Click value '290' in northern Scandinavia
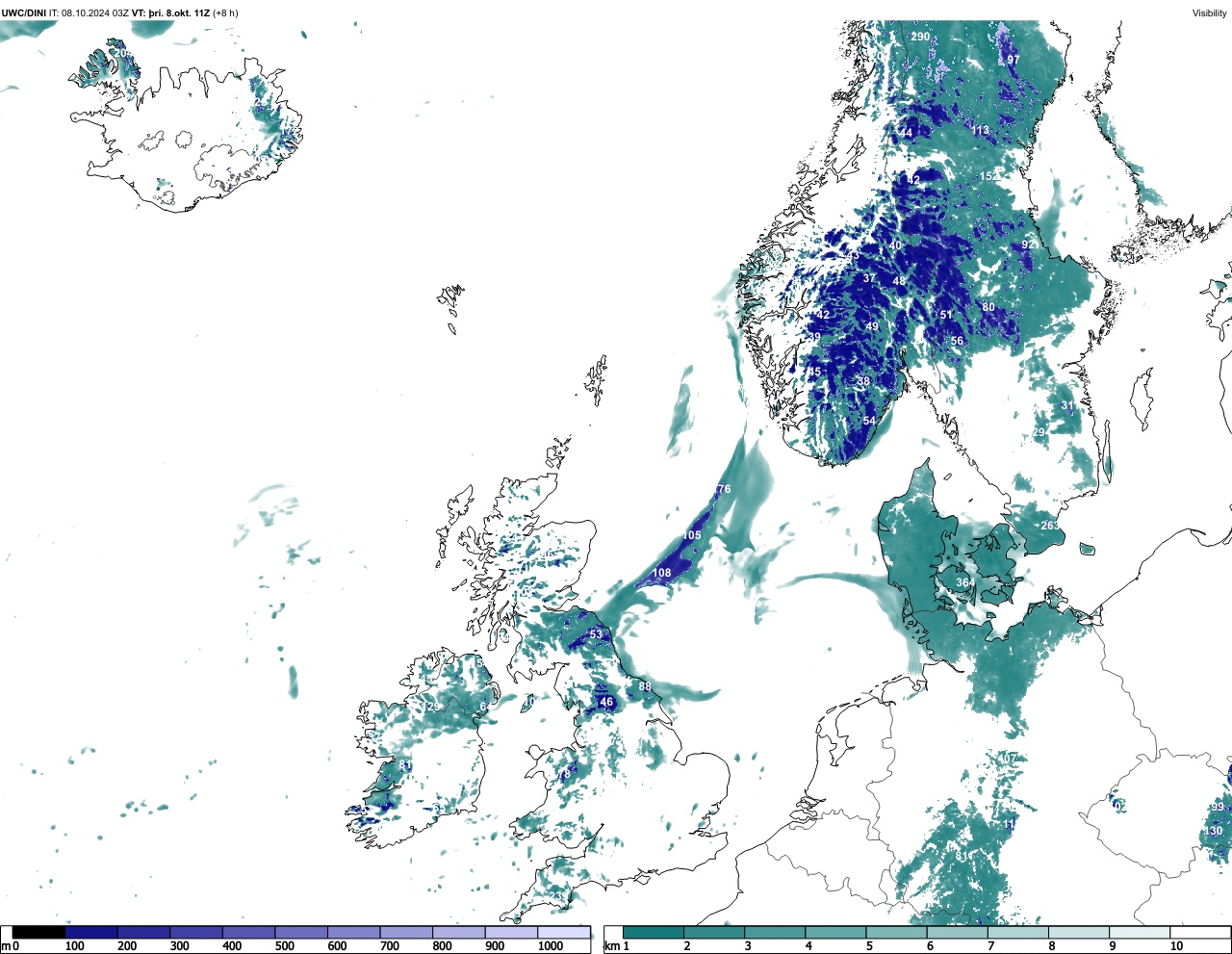Viewport: 1232px width, 954px height. point(921,37)
